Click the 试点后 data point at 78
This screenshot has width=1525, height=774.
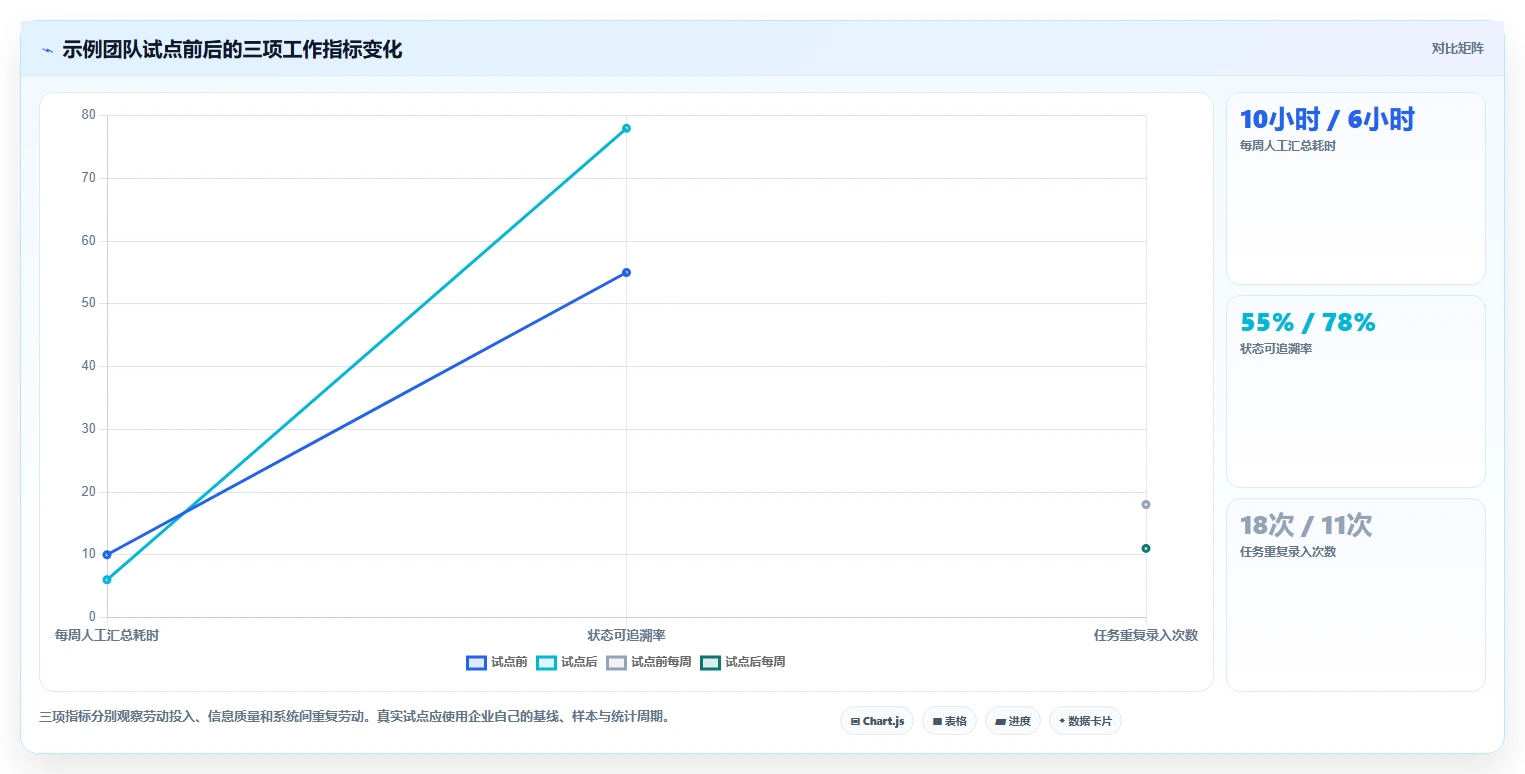click(x=626, y=128)
